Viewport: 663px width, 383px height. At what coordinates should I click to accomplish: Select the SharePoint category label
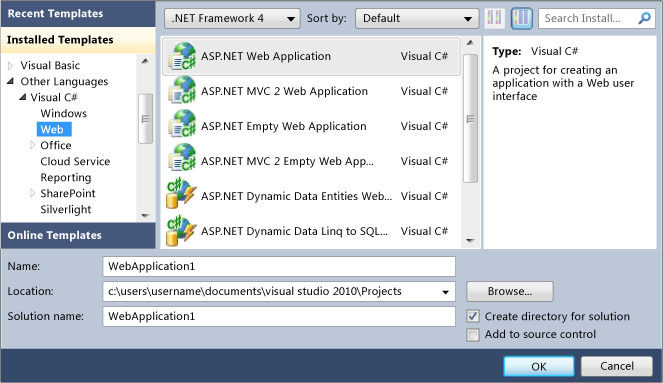point(68,193)
